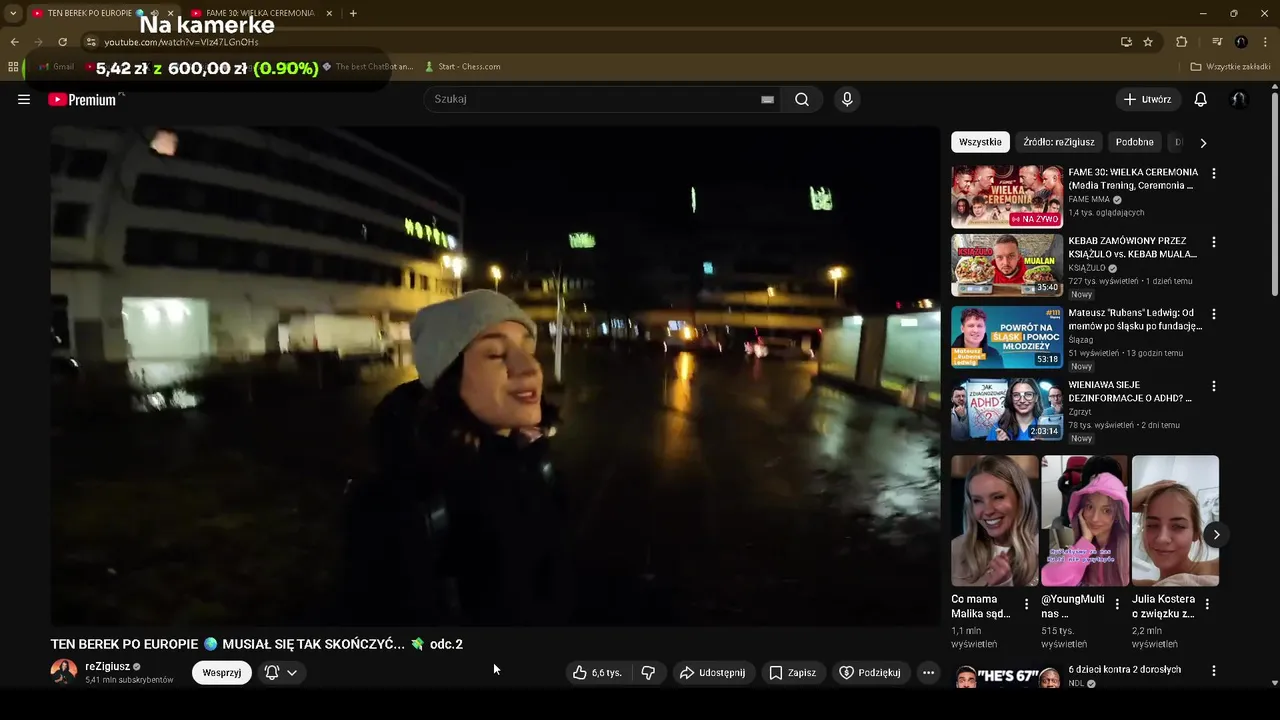This screenshot has height=720, width=1280.
Task: Open the notifications bell in header
Action: 1201,99
